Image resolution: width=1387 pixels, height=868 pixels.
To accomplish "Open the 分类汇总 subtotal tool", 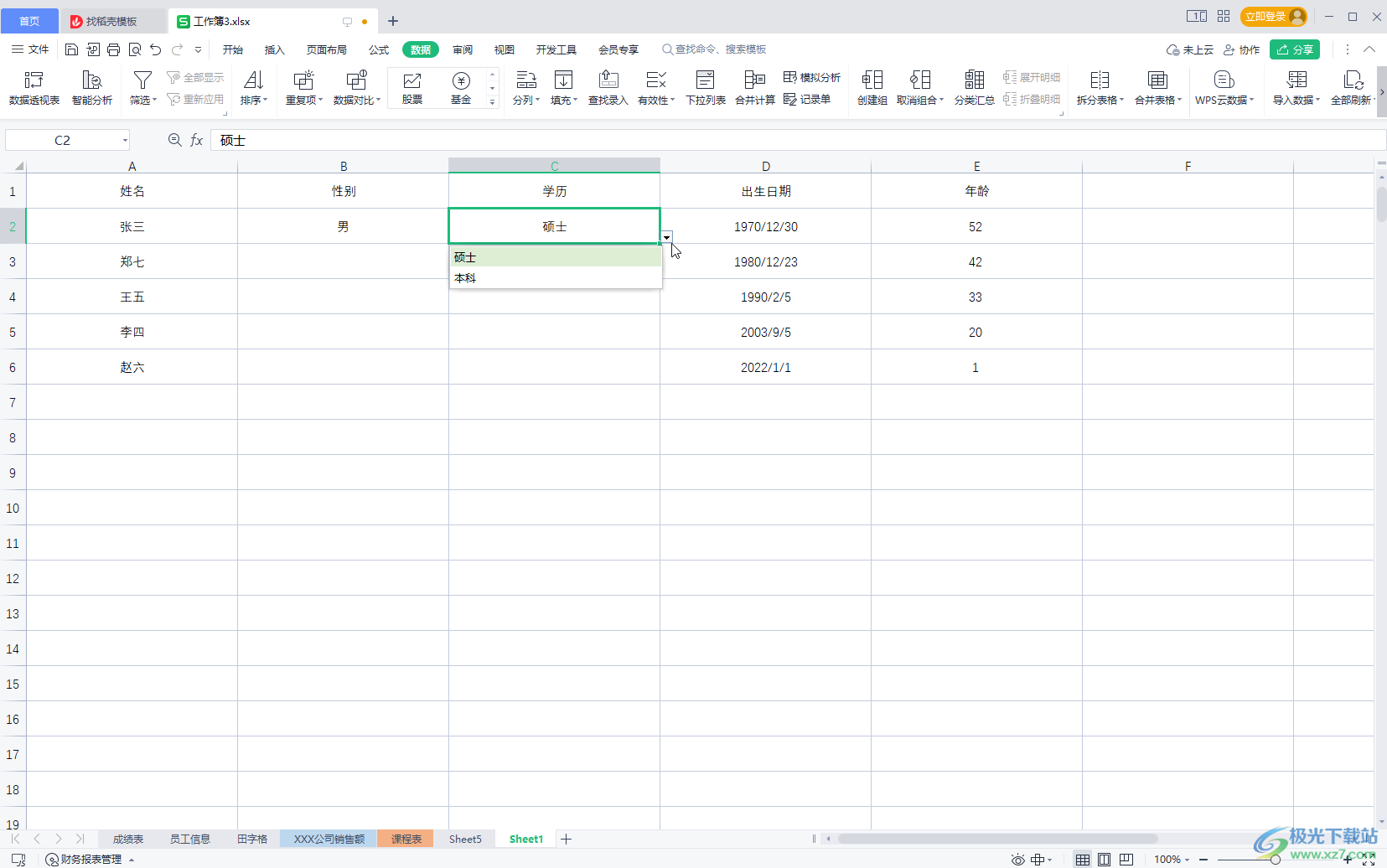I will (975, 88).
